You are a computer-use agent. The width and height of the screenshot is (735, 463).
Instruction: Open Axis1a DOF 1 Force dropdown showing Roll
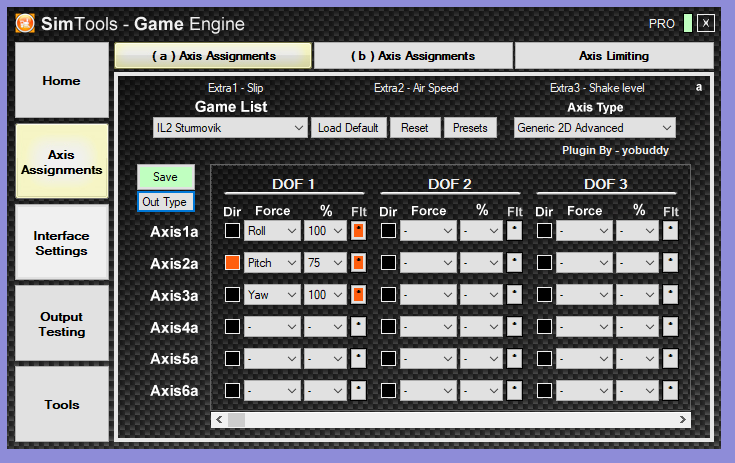pyautogui.click(x=272, y=231)
